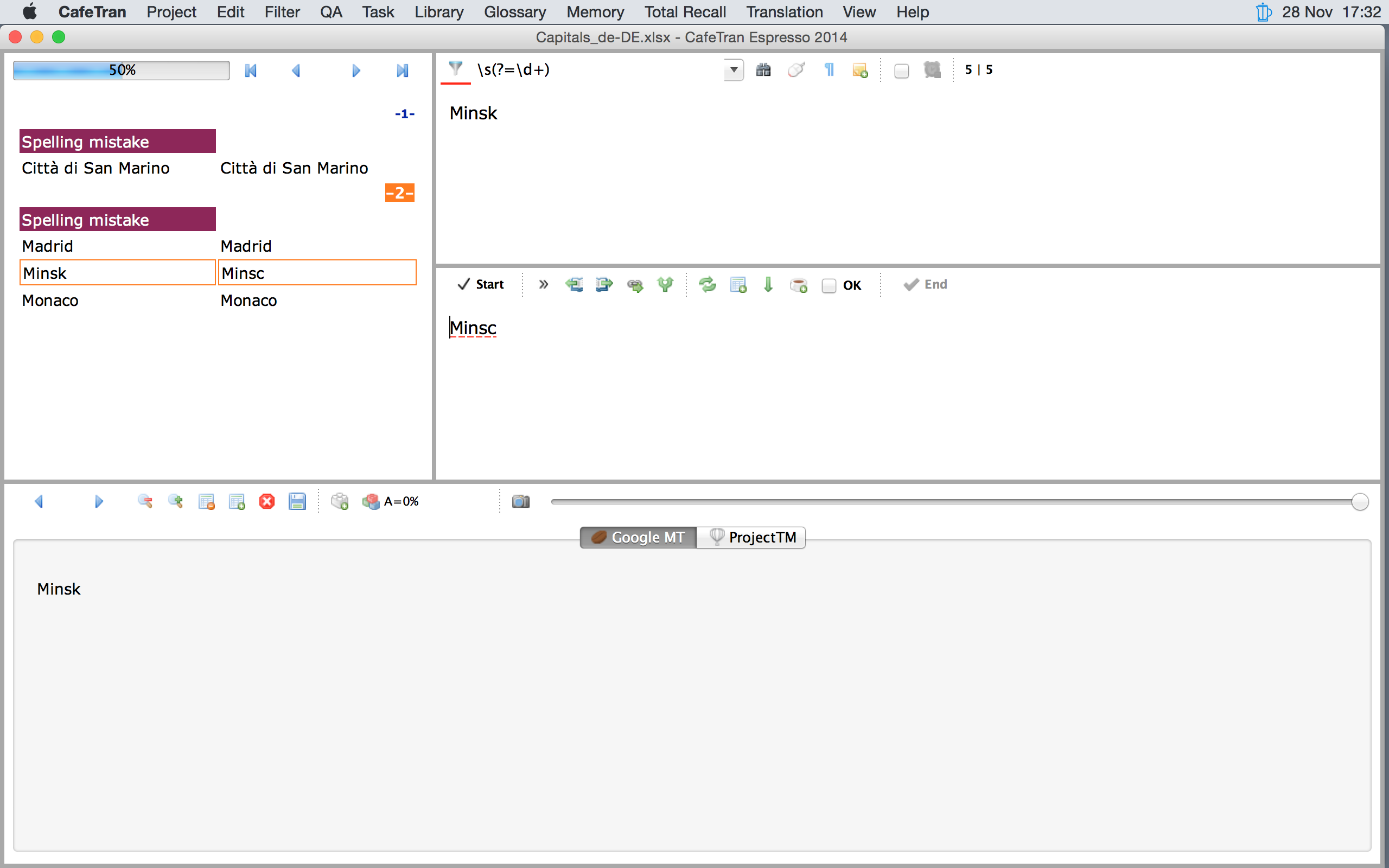Toggle the pilcrow paragraph marks icon
This screenshot has height=868, width=1389.
tap(829, 70)
